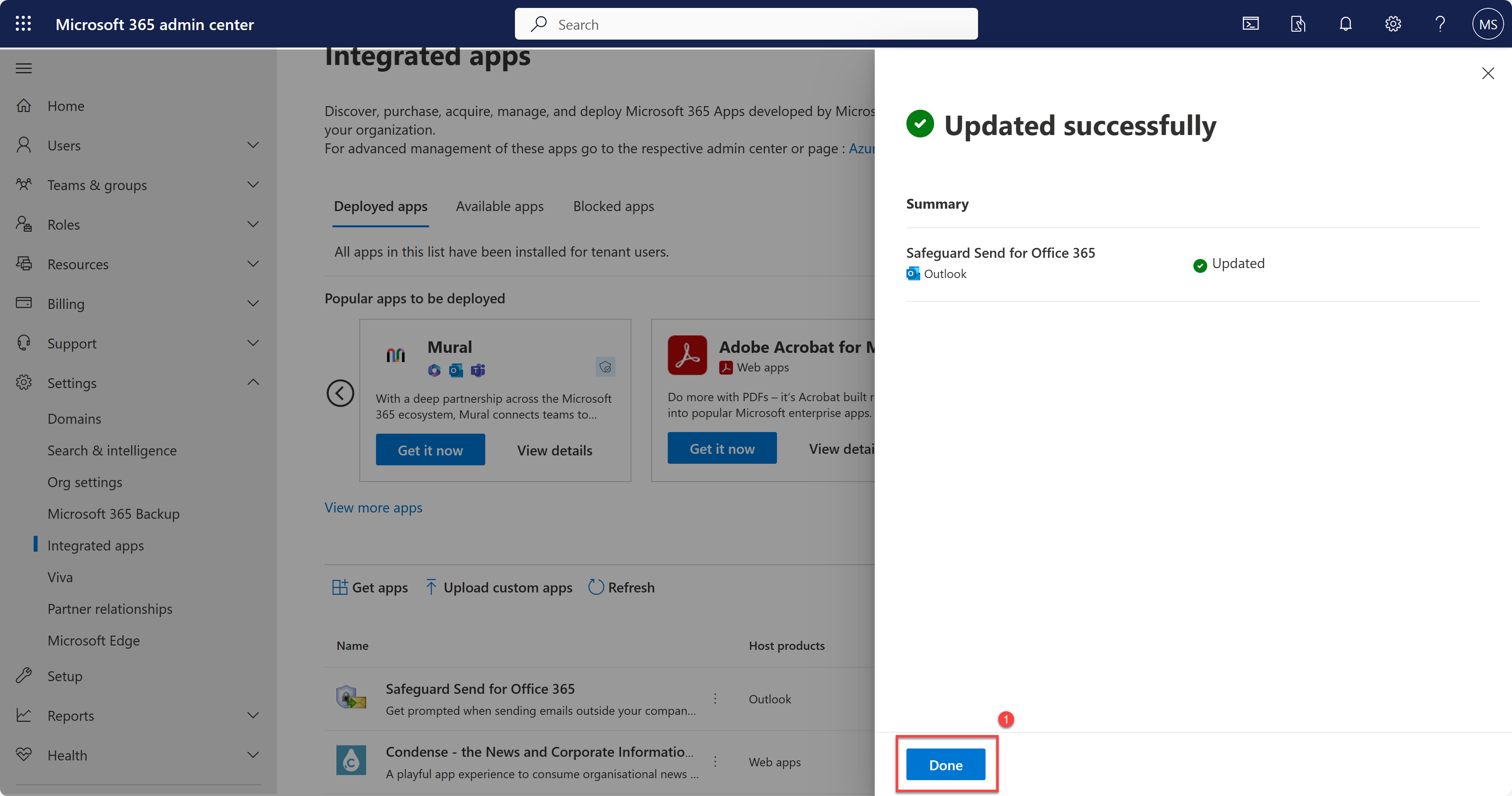Switch to the Deployed apps tab
The width and height of the screenshot is (1512, 796).
[380, 206]
